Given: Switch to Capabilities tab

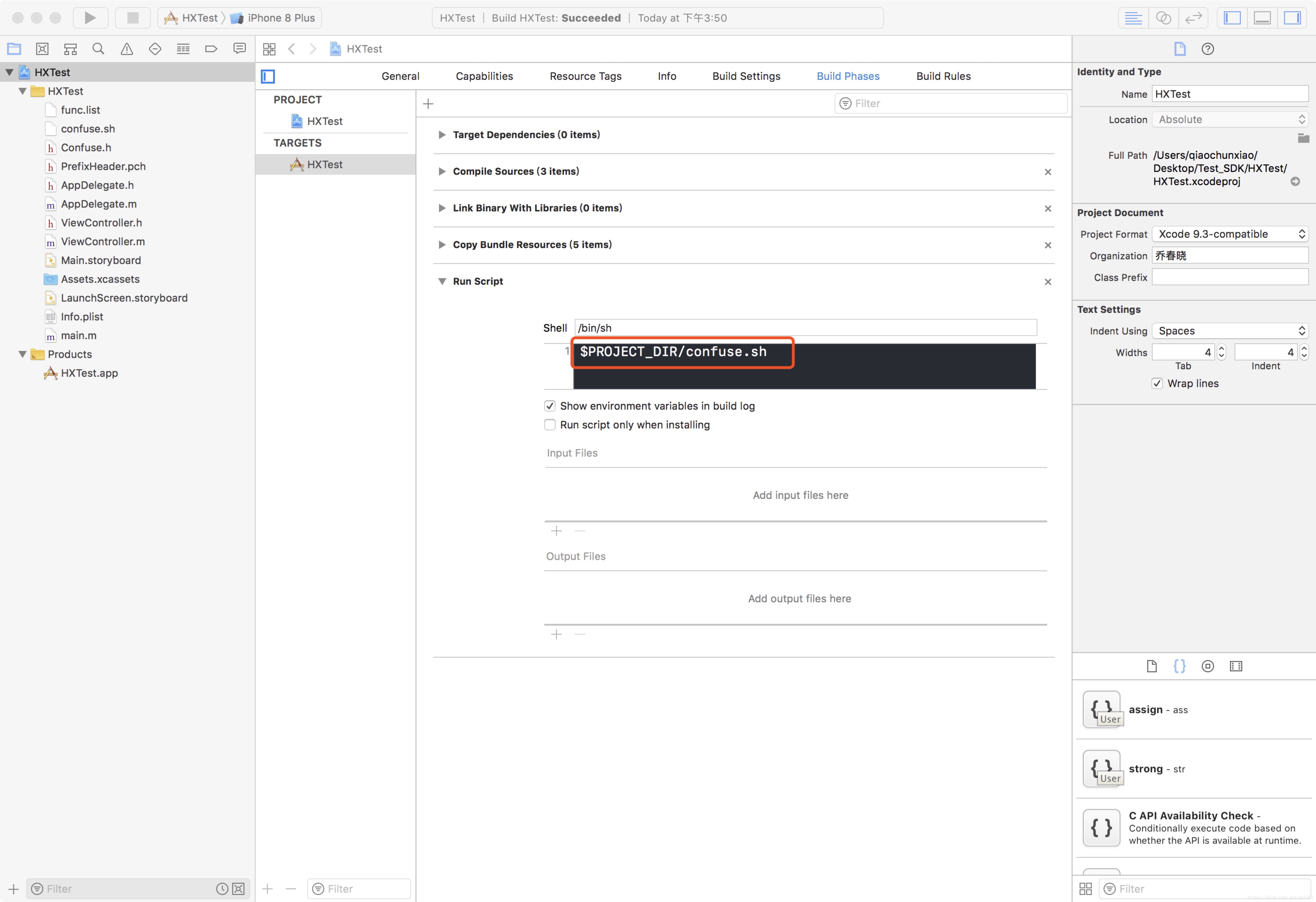Looking at the screenshot, I should pyautogui.click(x=484, y=76).
